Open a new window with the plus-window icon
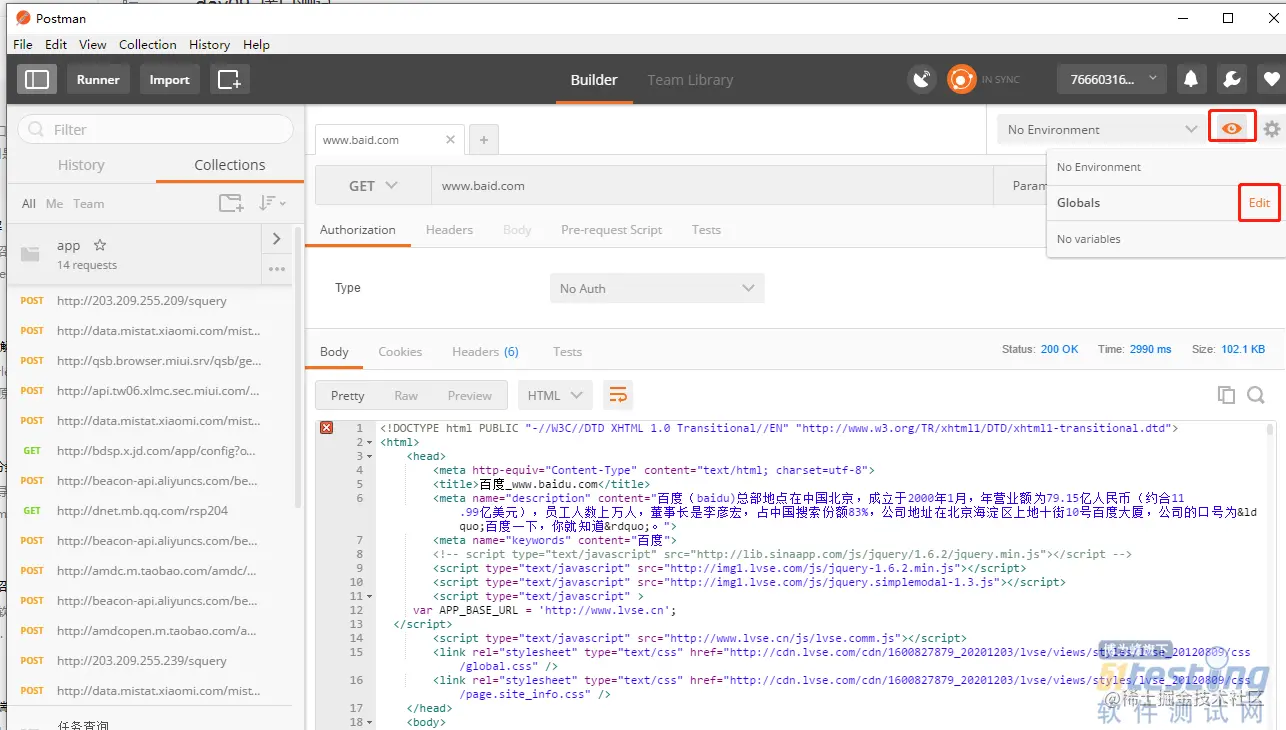 coord(229,79)
